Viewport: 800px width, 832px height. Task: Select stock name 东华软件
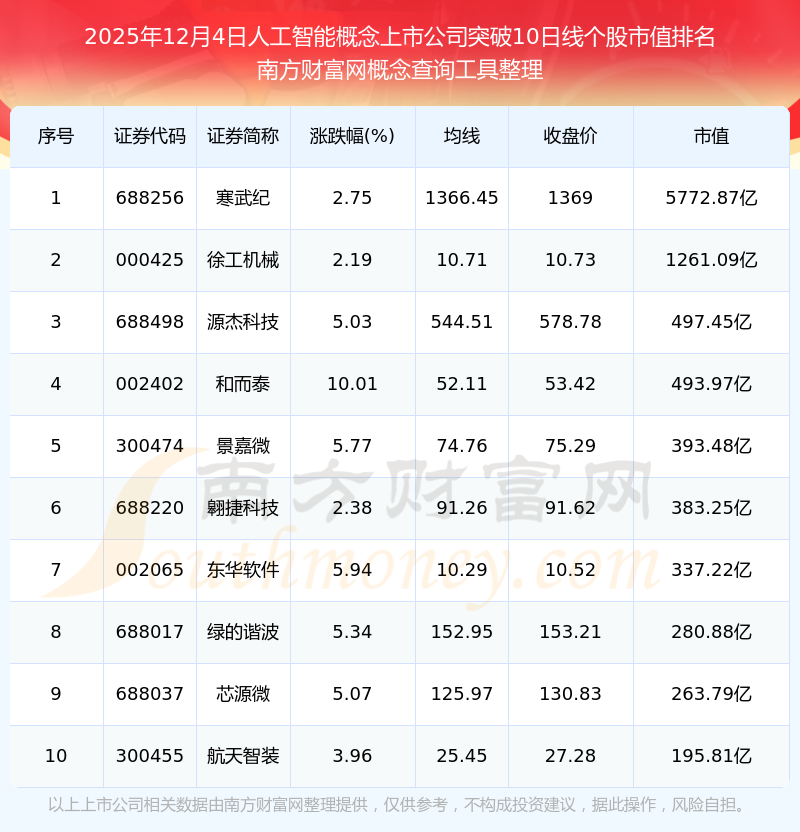tap(243, 570)
